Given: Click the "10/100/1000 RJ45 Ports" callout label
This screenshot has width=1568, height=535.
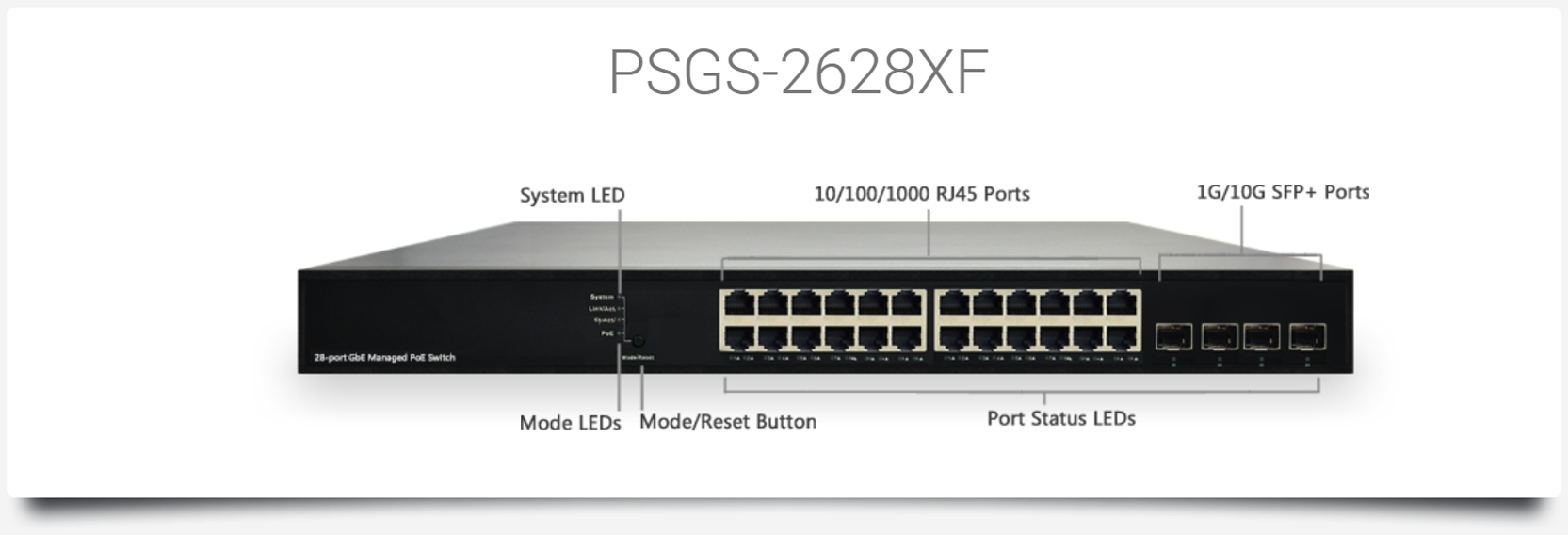Looking at the screenshot, I should click(x=922, y=194).
